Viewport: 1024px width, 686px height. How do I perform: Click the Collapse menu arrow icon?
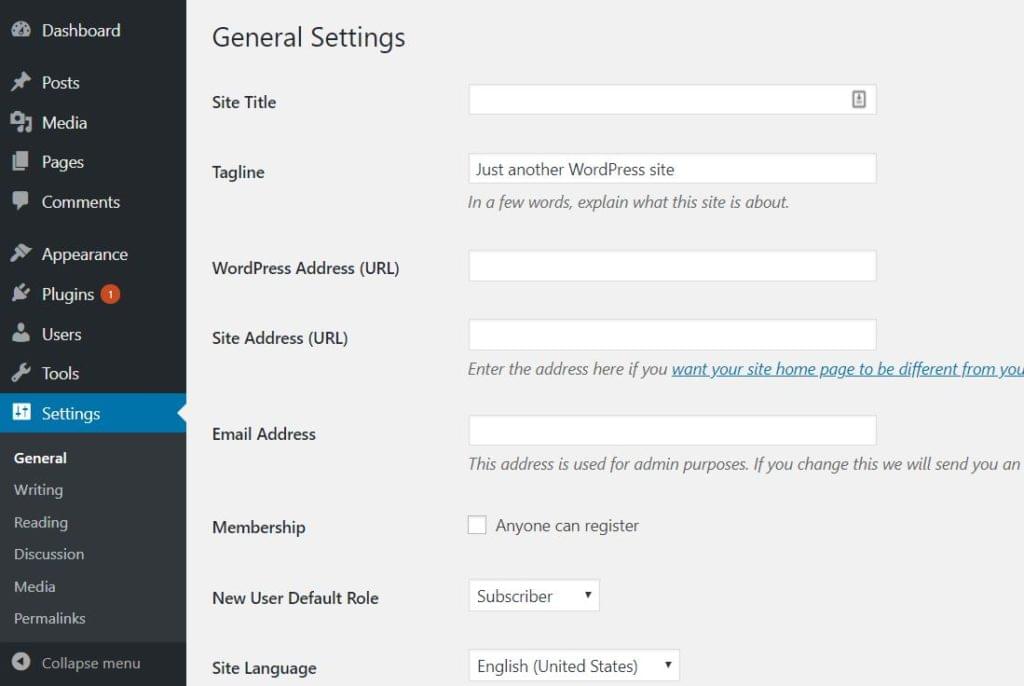tap(21, 663)
